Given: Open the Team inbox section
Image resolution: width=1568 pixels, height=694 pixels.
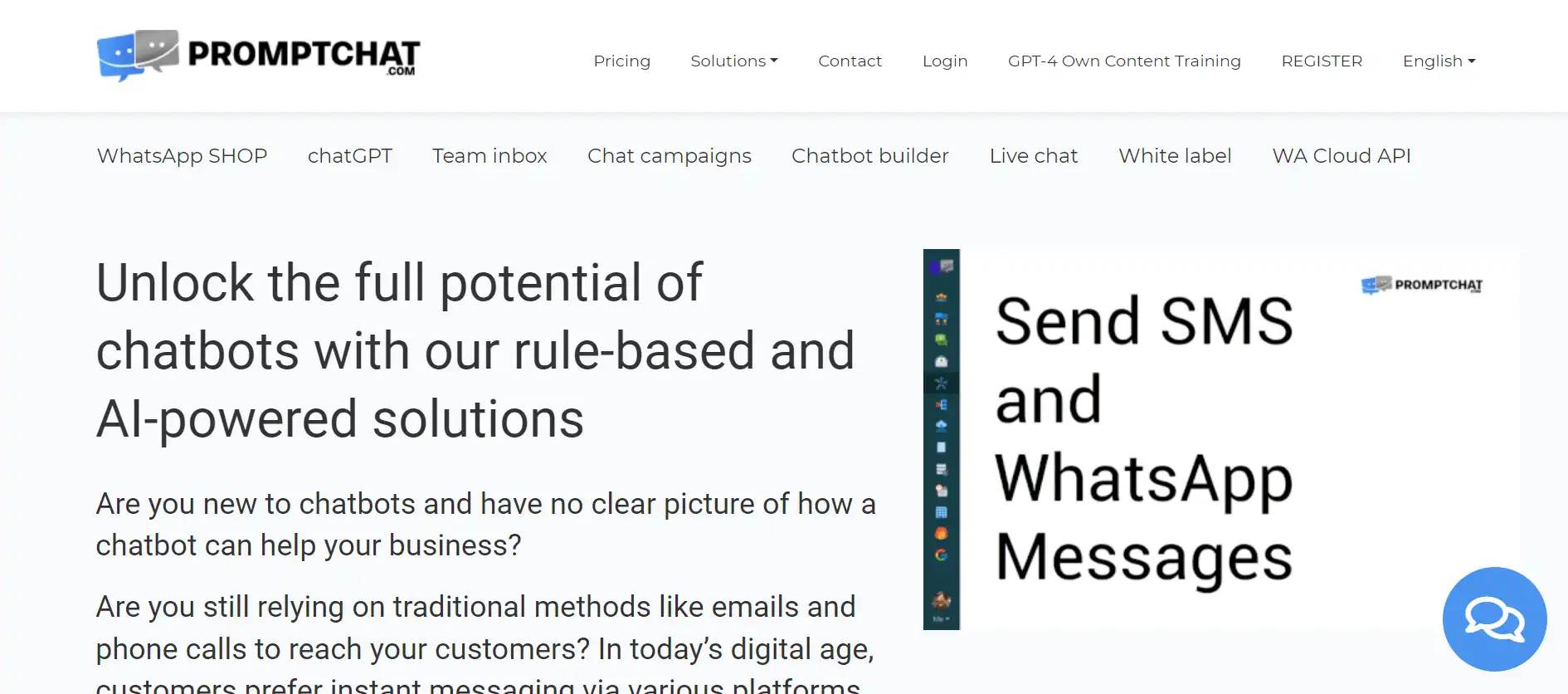Looking at the screenshot, I should (x=489, y=156).
